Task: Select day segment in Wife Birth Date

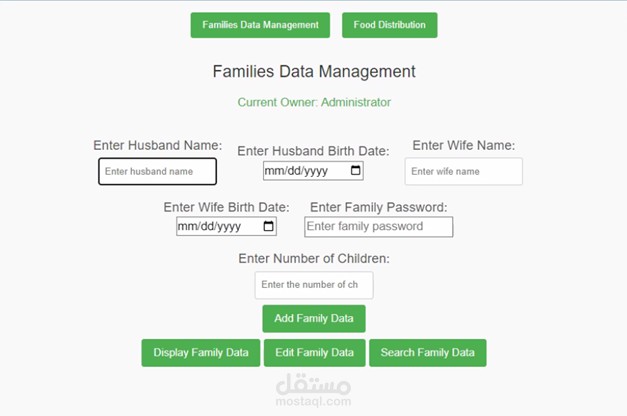Action: 207,227
